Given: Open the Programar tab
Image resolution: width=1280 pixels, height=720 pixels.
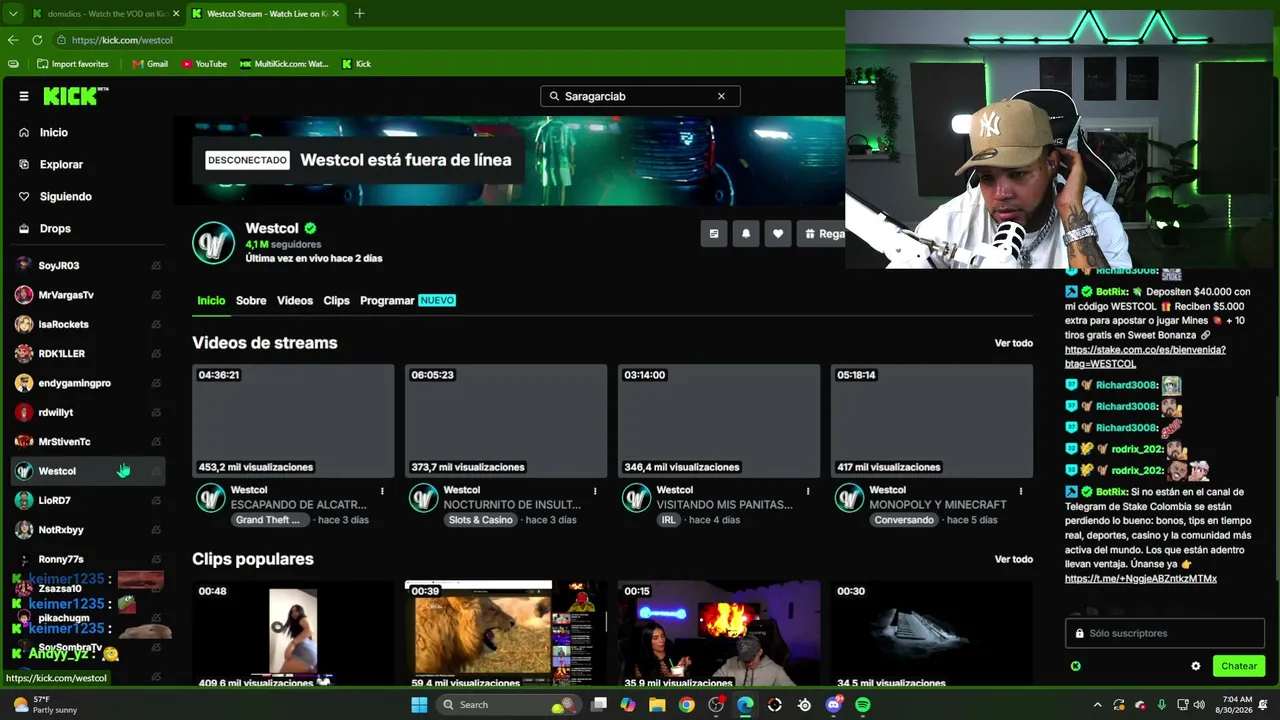Looking at the screenshot, I should coord(407,300).
